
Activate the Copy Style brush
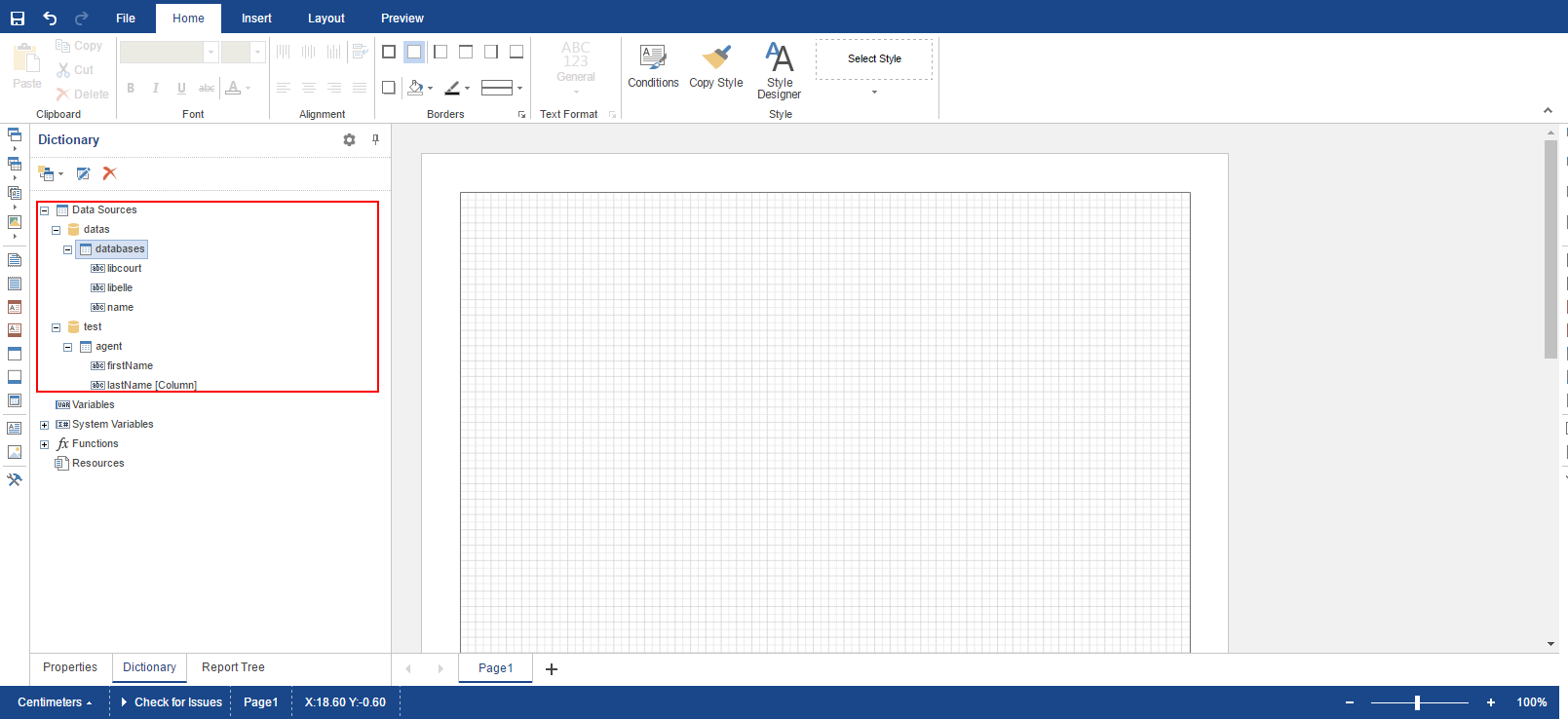(x=716, y=66)
